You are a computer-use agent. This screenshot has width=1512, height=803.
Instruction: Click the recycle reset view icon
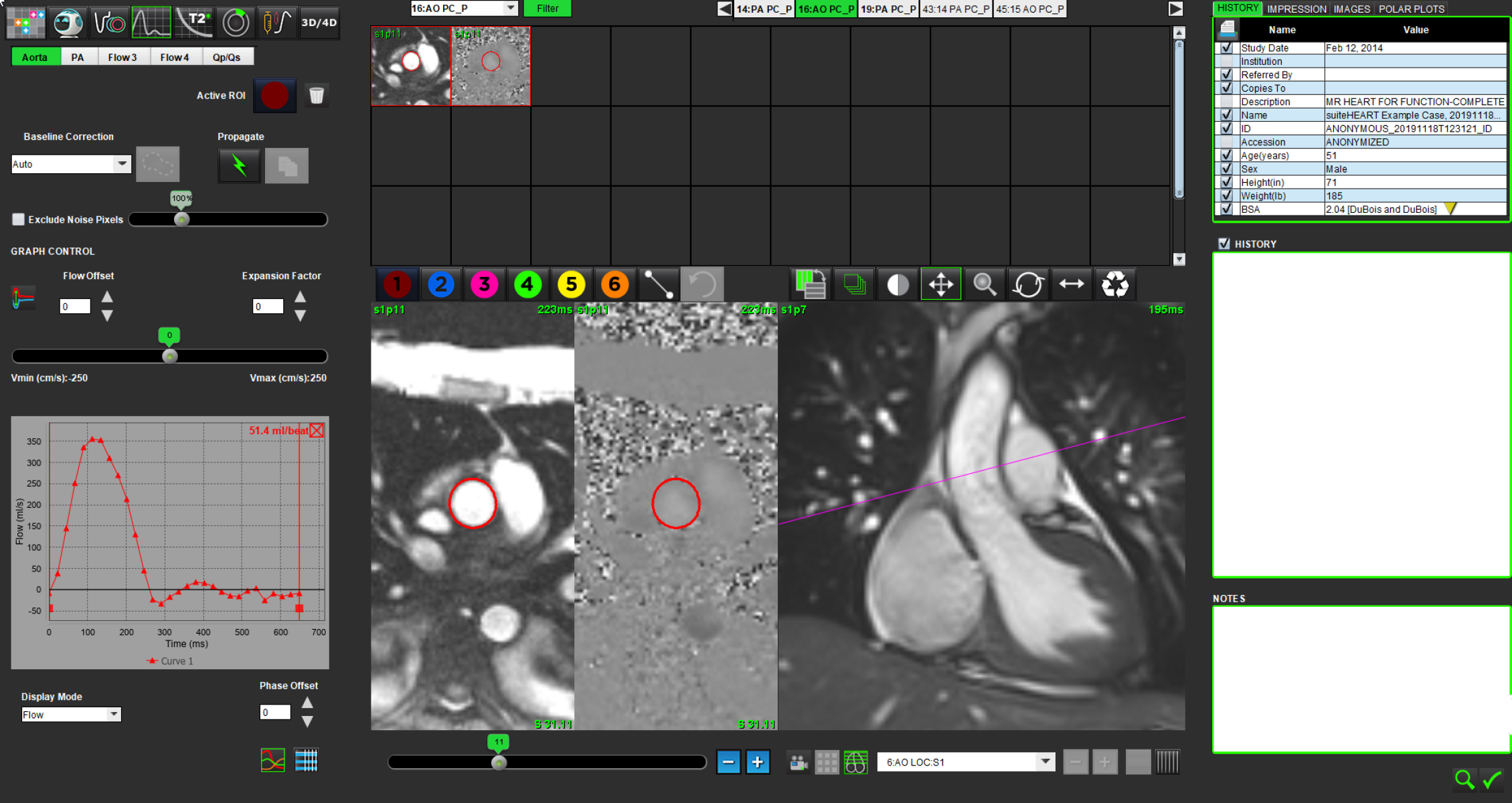(1115, 284)
